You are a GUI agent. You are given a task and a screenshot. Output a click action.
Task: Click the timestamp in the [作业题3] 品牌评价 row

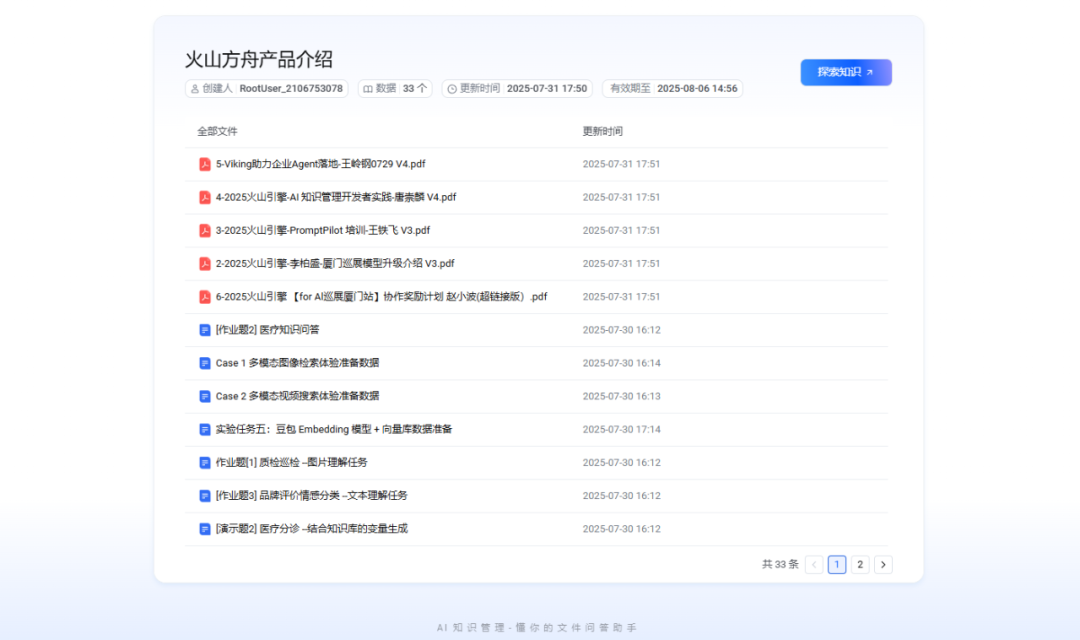click(x=621, y=495)
